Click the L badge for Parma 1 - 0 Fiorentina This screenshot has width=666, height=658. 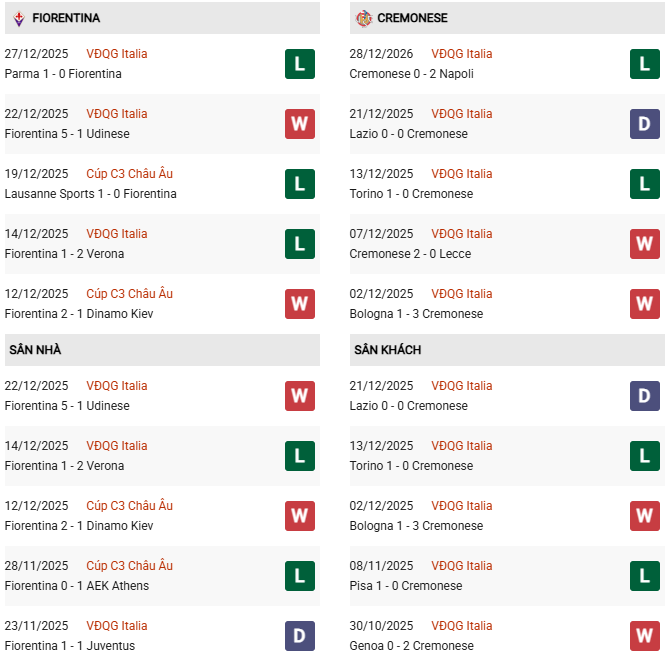point(299,64)
